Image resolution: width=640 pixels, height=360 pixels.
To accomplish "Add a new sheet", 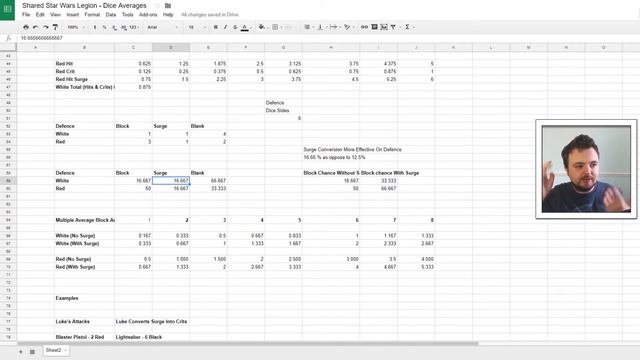I will tap(21, 351).
